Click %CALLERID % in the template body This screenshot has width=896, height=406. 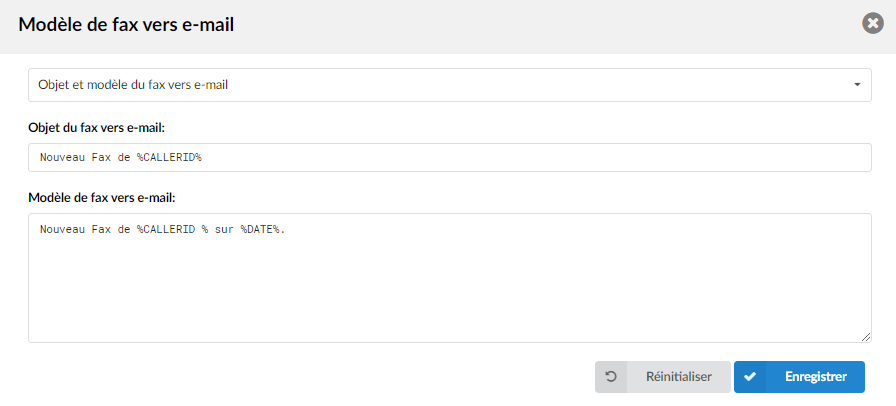[173, 229]
